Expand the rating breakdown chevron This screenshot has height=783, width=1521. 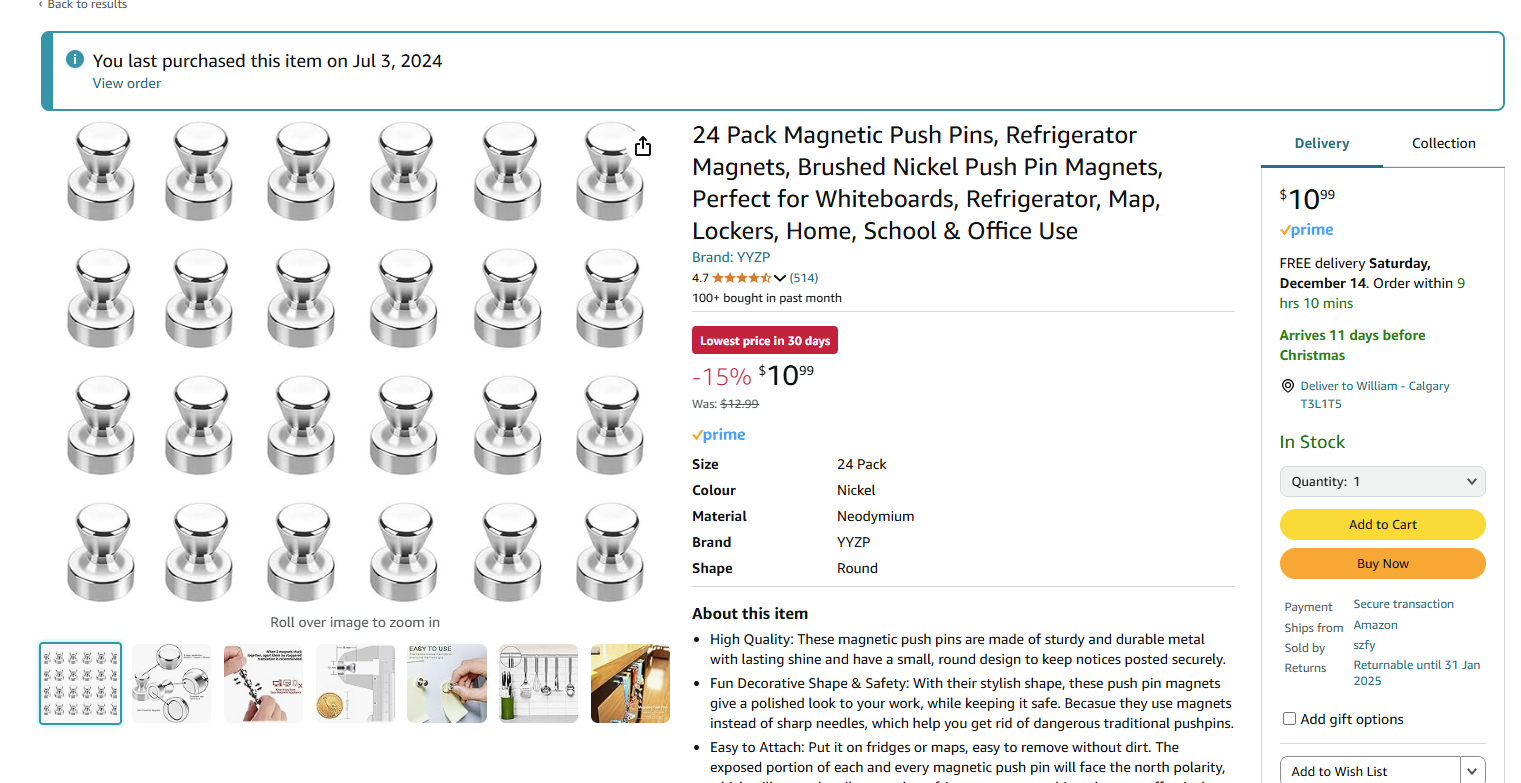(780, 278)
